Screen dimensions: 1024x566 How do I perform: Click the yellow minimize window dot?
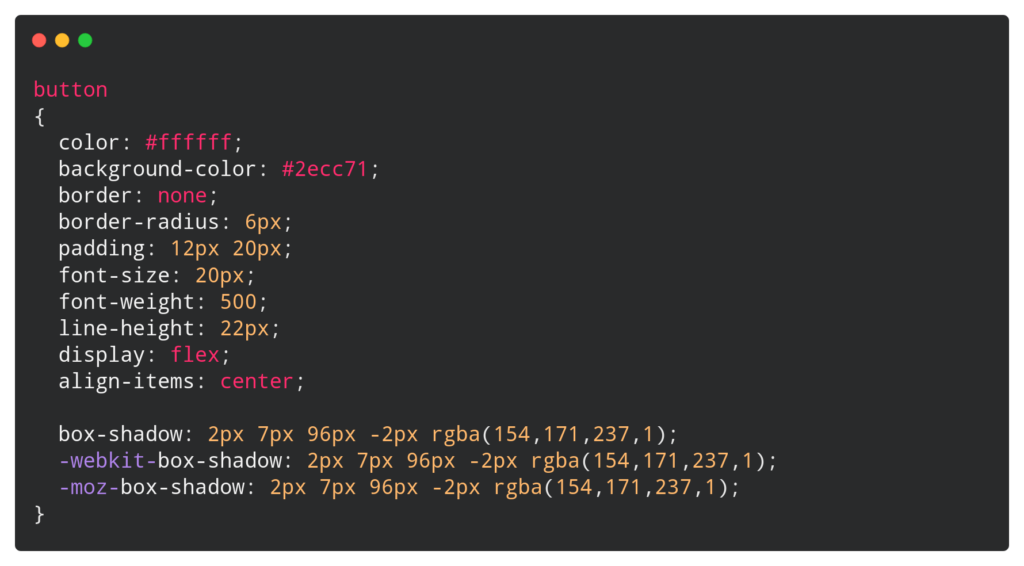pos(62,41)
